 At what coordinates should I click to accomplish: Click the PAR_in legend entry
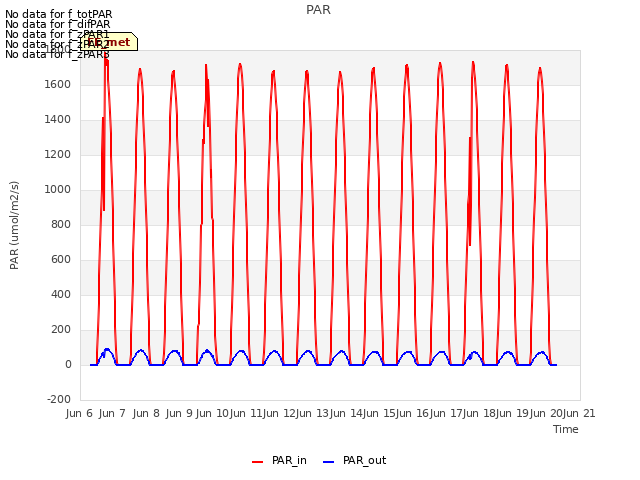[x=279, y=460]
